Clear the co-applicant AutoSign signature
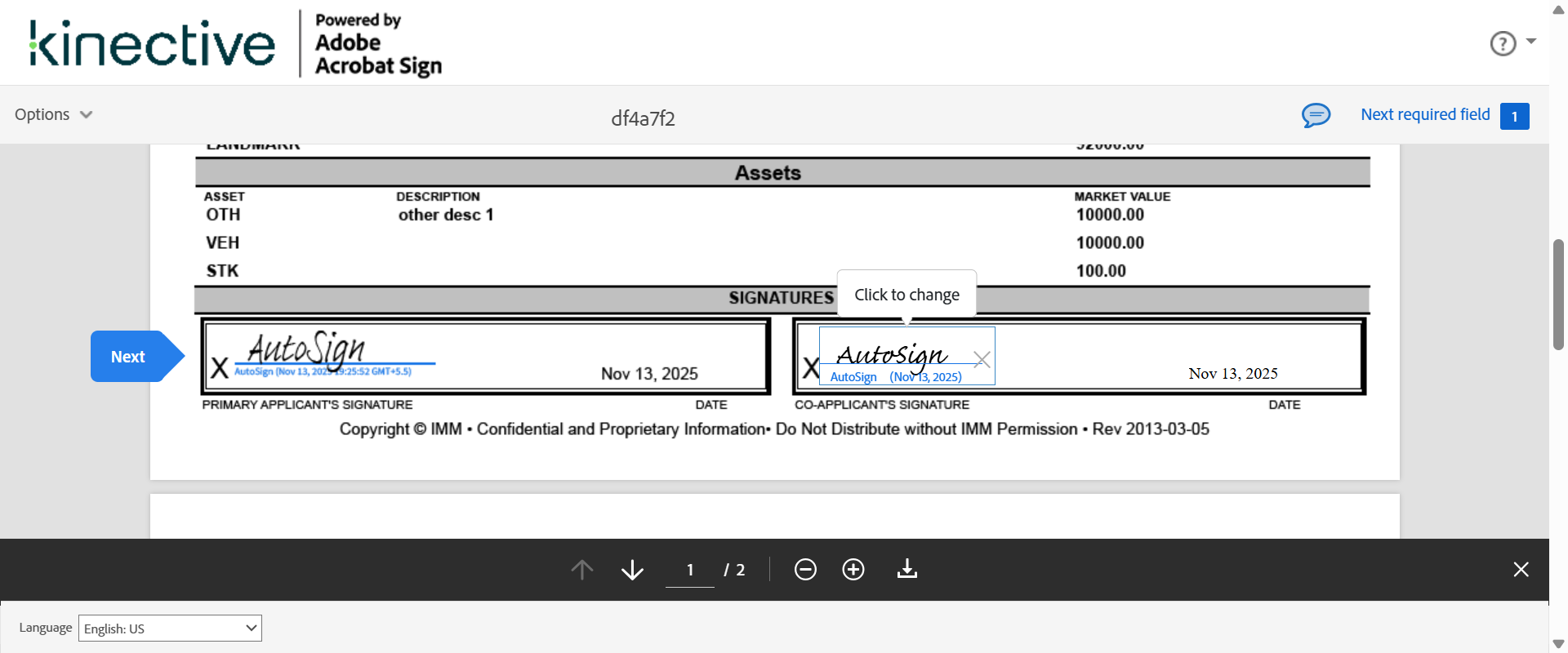 [982, 359]
